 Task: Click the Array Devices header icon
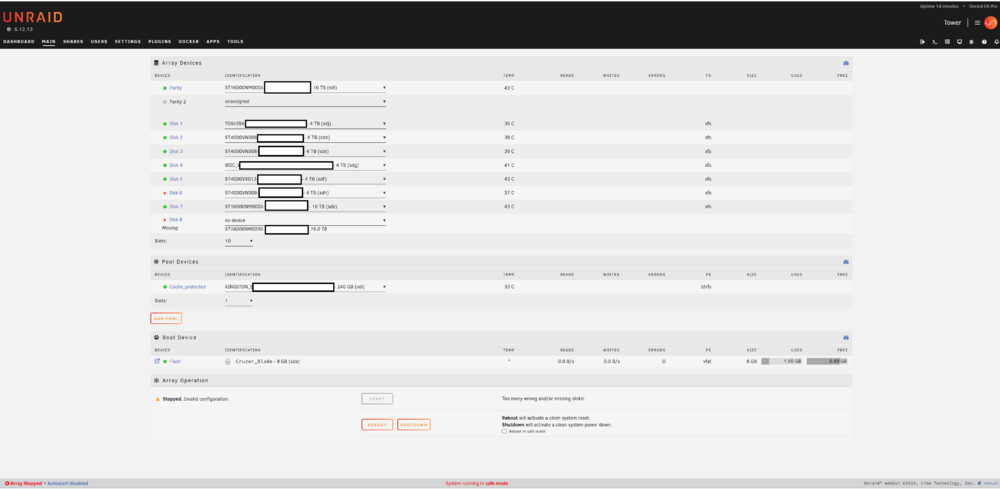click(156, 63)
